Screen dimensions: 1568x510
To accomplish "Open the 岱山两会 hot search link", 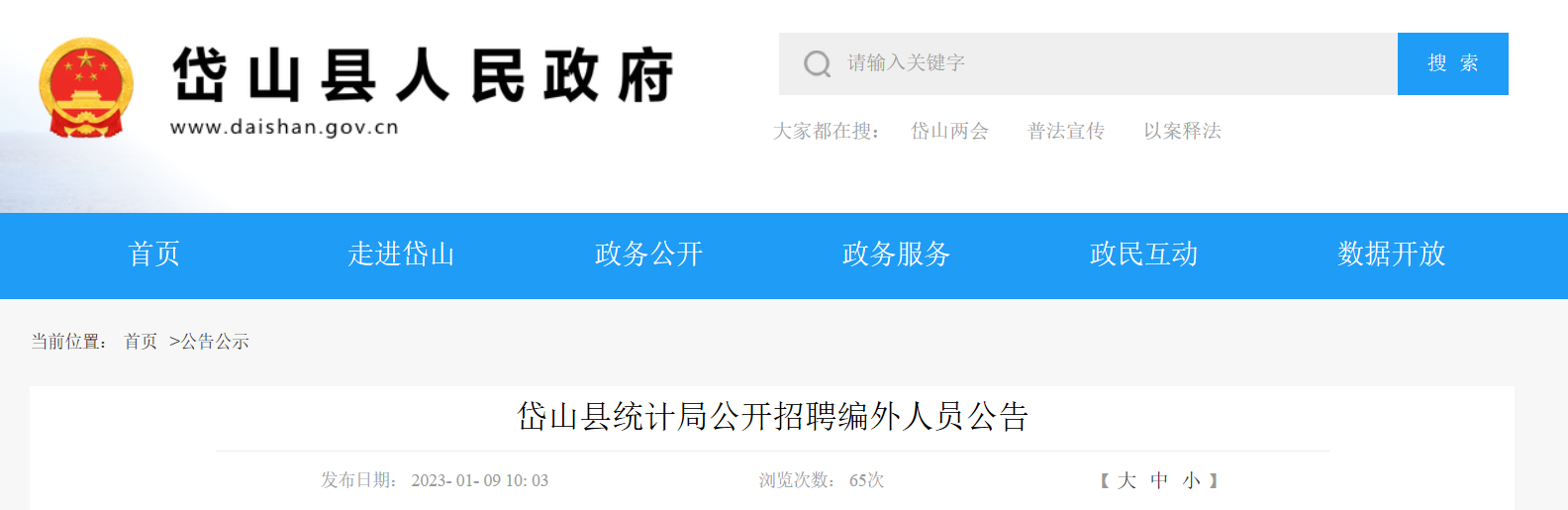I will click(949, 131).
